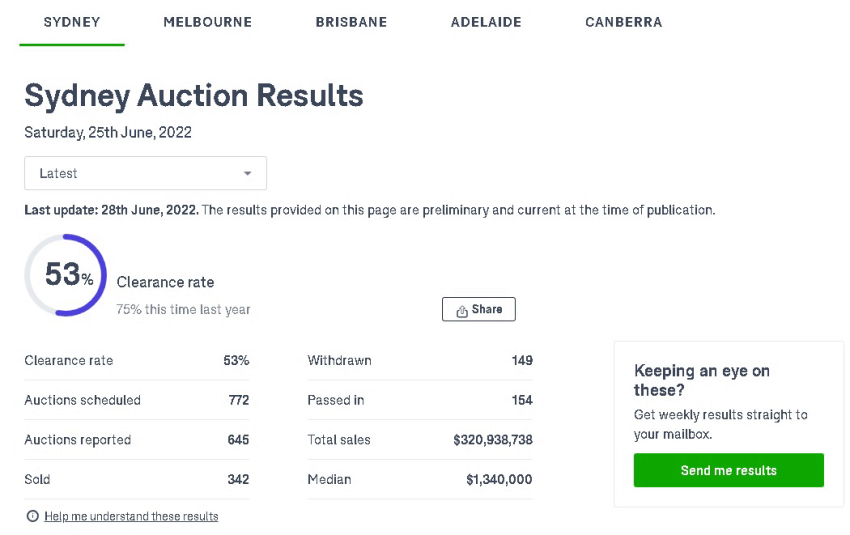Image resolution: width=850 pixels, height=535 pixels.
Task: Open the Adelaide tab
Action: 486,22
